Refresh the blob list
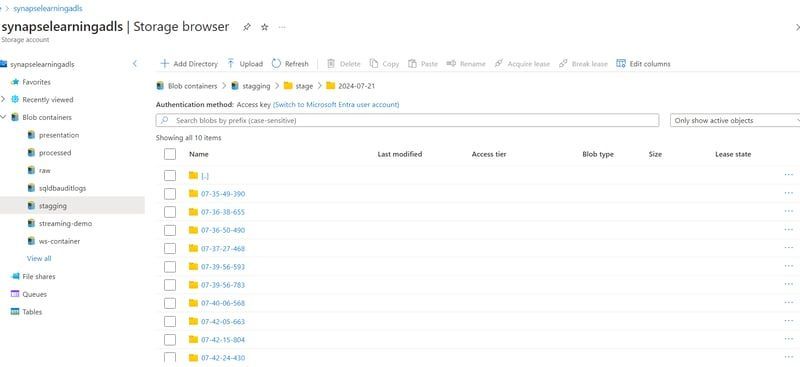800x367 pixels. 290,64
